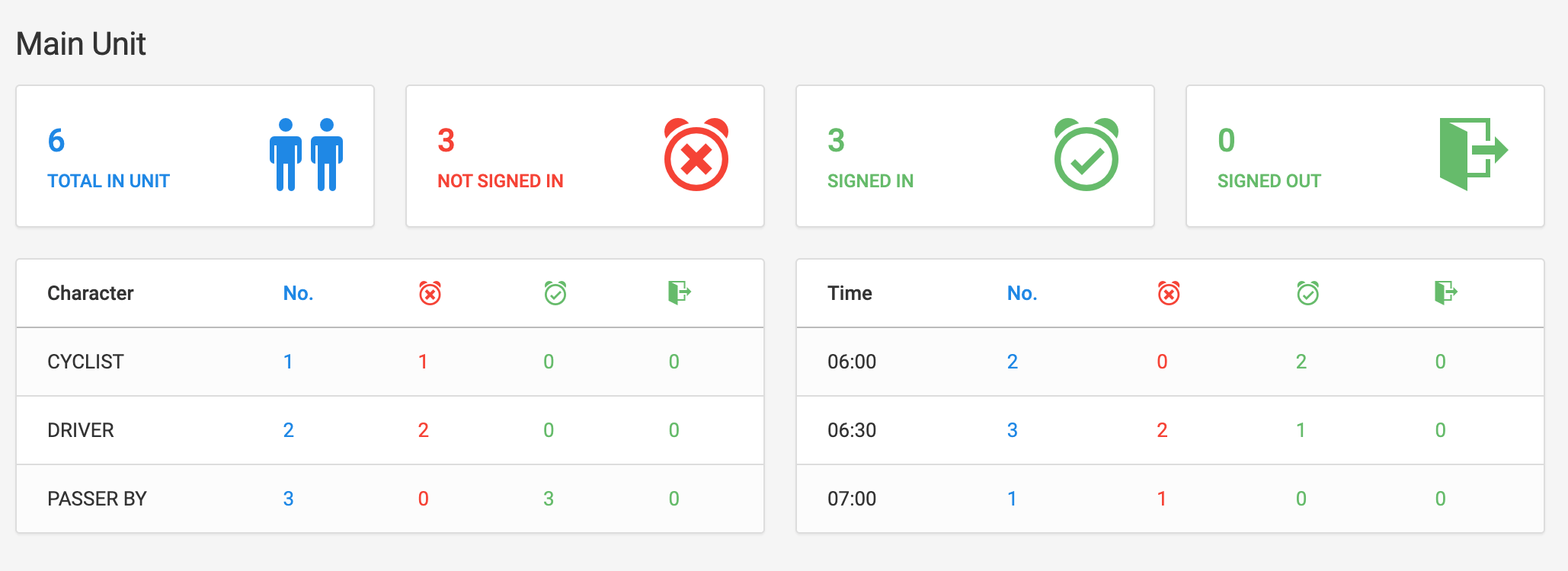Sort Character table by the No. column
This screenshot has height=571, width=1568.
(x=297, y=293)
